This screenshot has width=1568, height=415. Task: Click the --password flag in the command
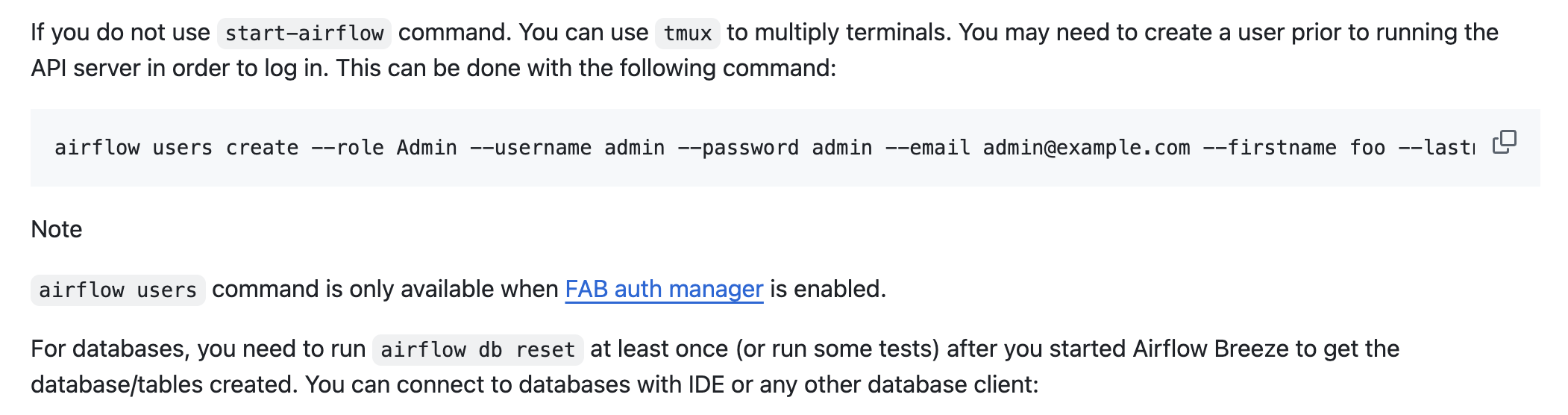click(x=738, y=148)
